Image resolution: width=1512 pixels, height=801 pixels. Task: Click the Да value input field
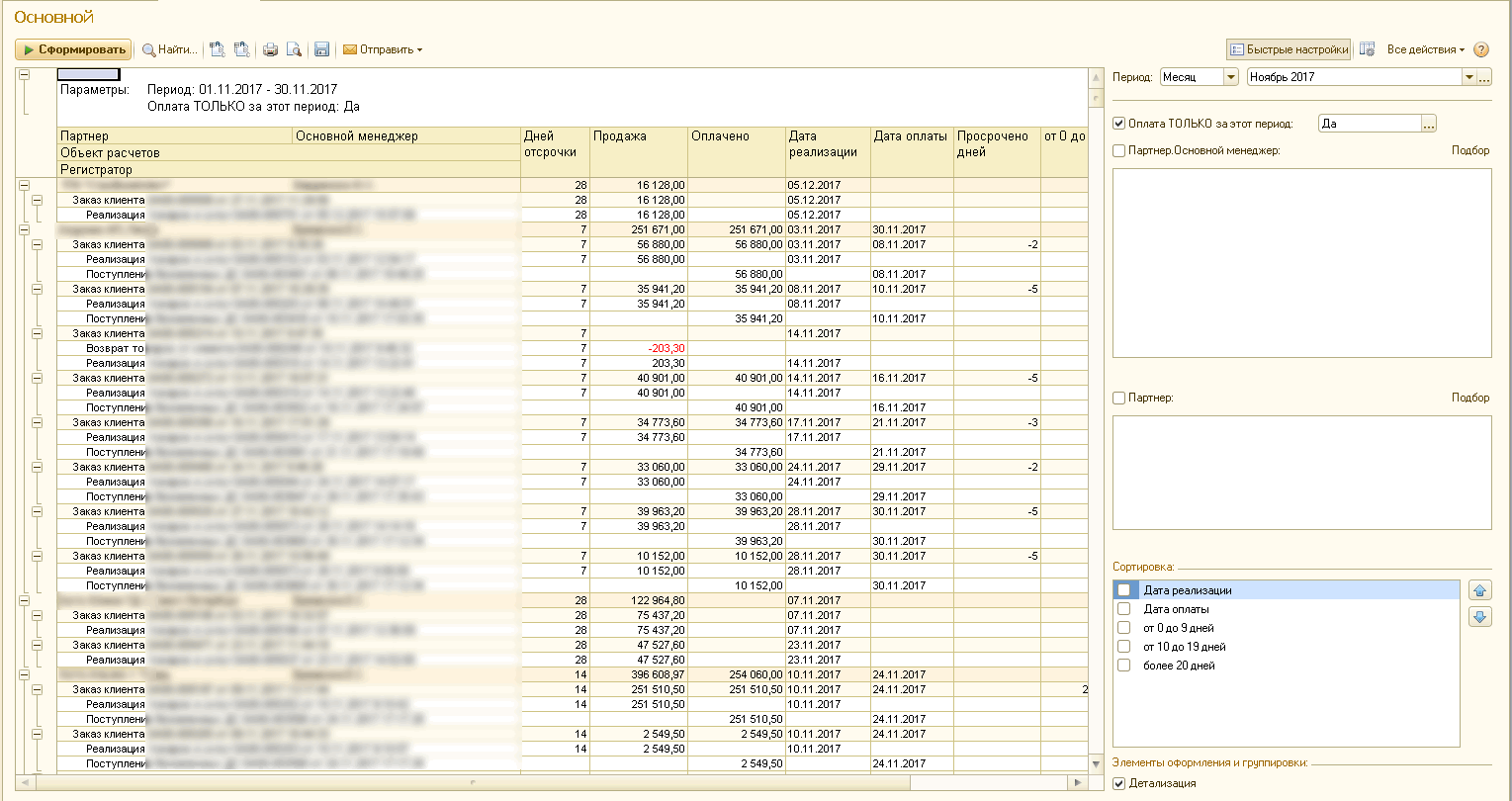[x=1369, y=125]
